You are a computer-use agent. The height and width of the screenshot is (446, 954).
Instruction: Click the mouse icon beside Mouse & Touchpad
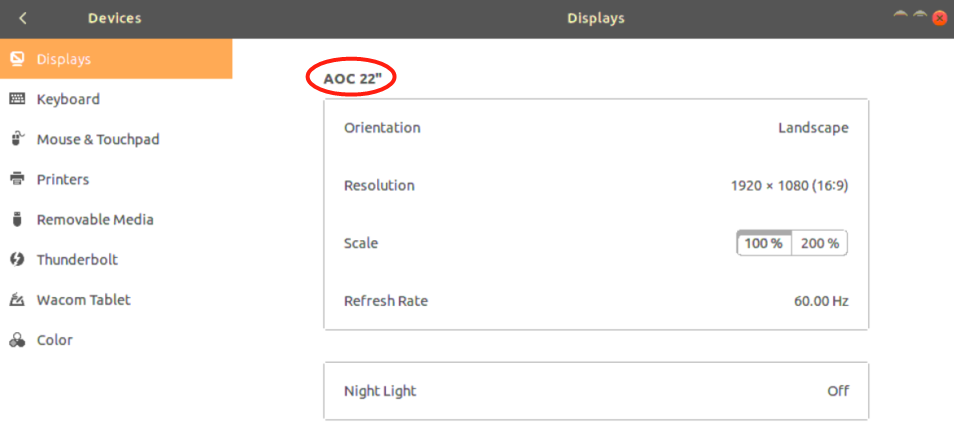17,139
